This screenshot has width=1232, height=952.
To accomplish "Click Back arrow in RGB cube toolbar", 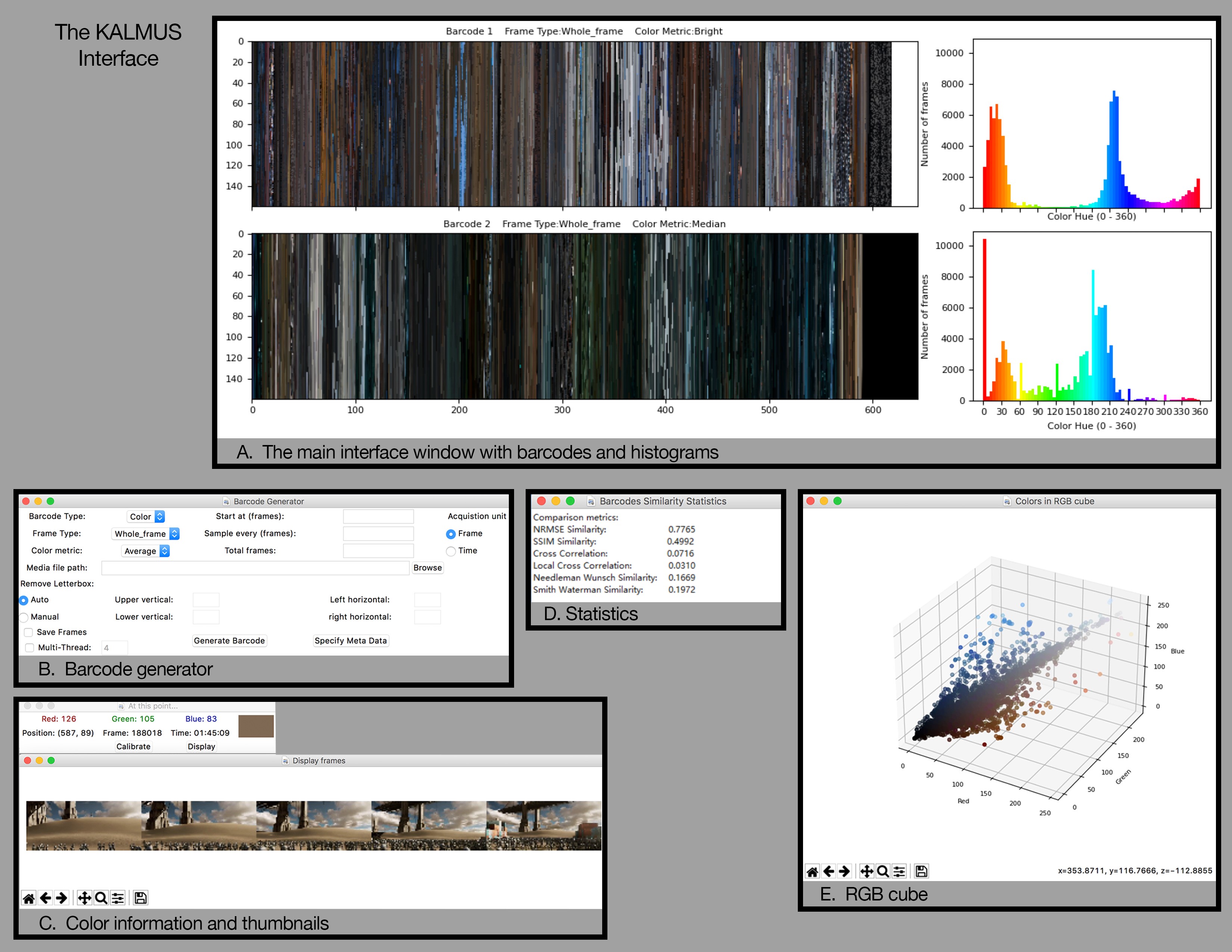I will [x=829, y=871].
